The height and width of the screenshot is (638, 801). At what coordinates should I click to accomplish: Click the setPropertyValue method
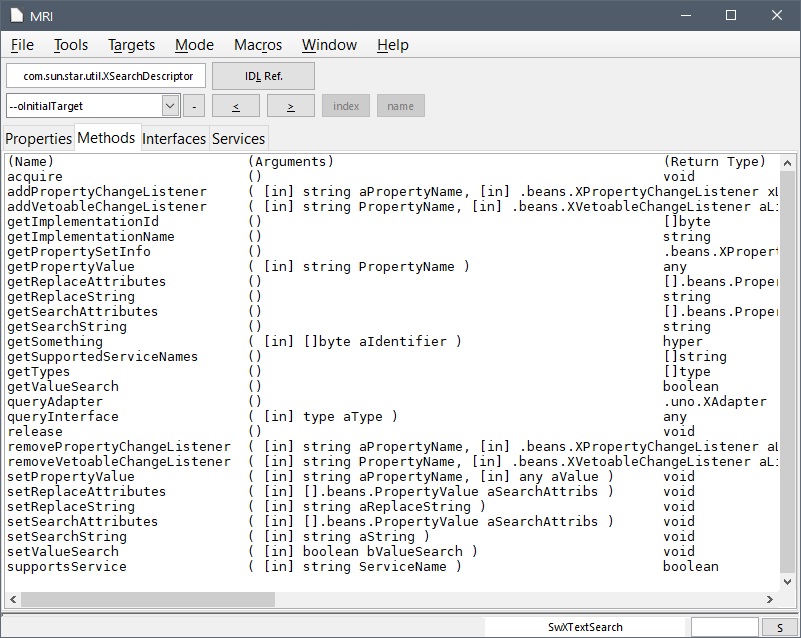pos(71,477)
